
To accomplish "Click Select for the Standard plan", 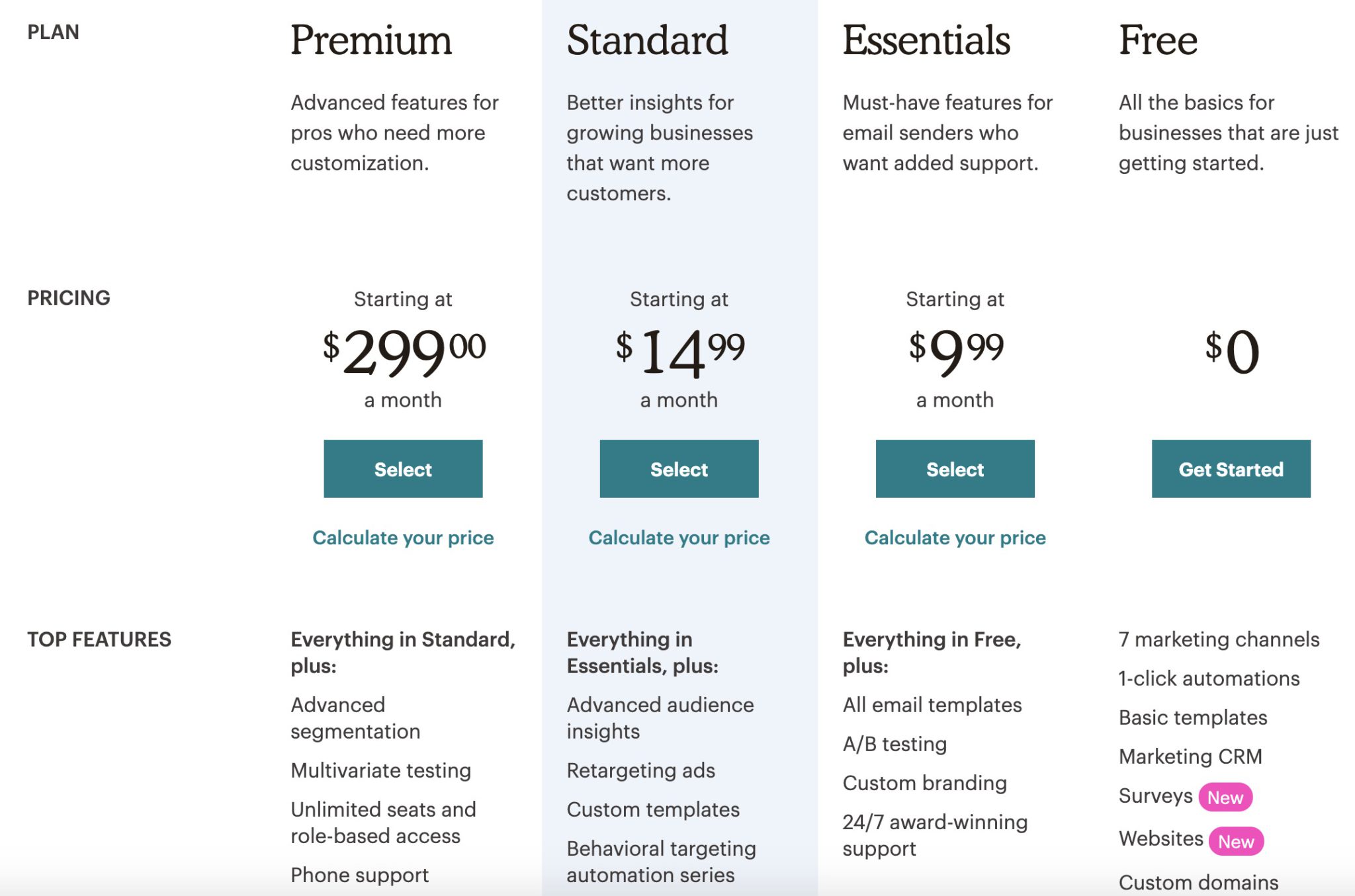I will 678,469.
